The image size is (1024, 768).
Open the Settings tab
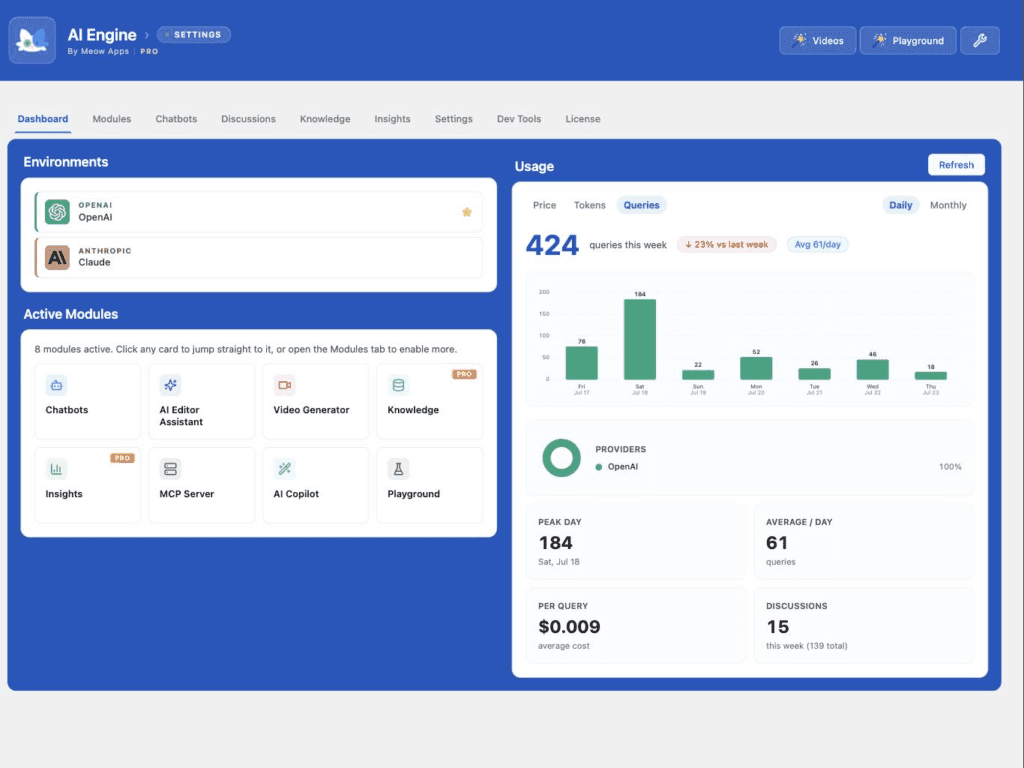click(x=454, y=119)
